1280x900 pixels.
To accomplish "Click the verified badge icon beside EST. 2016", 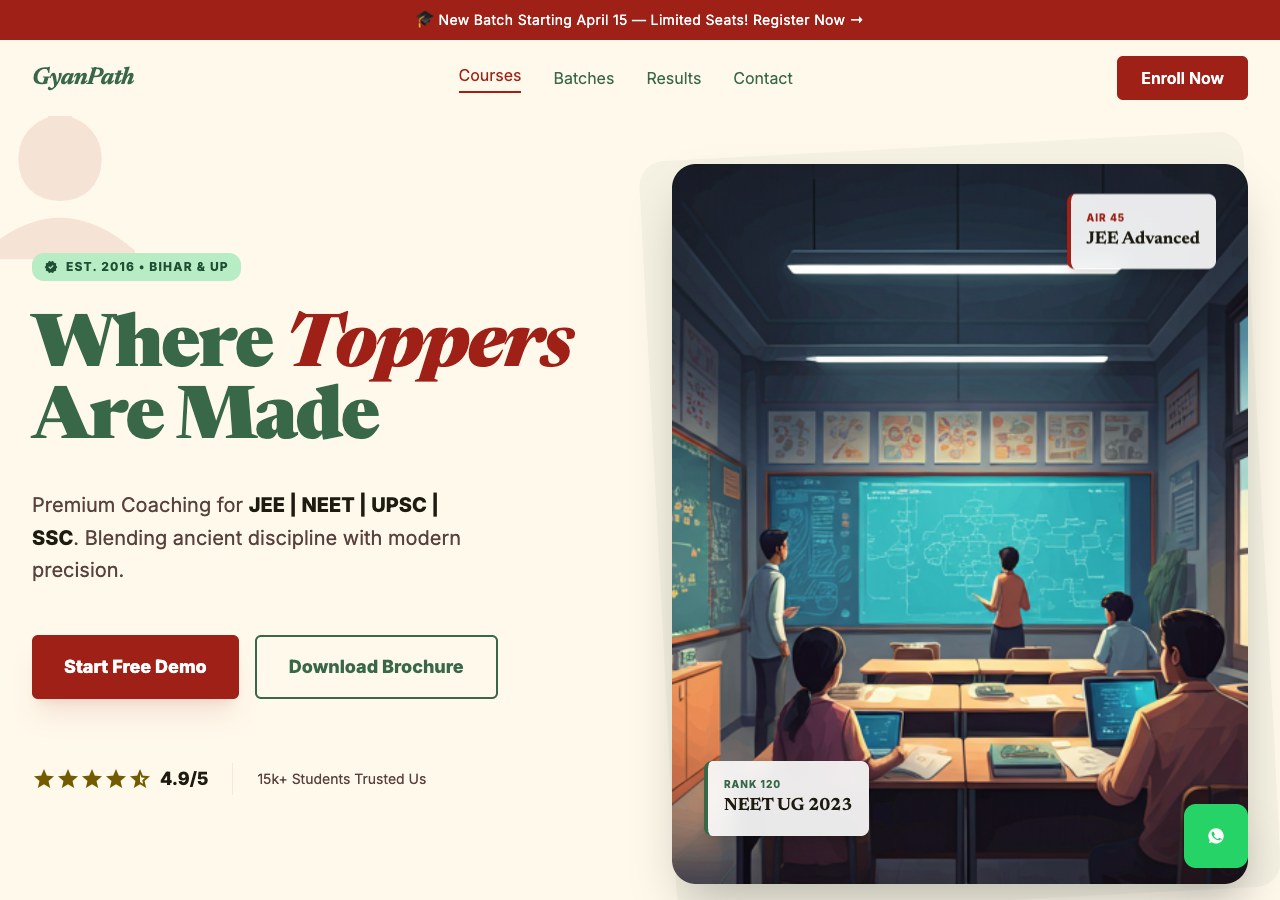I will (51, 267).
